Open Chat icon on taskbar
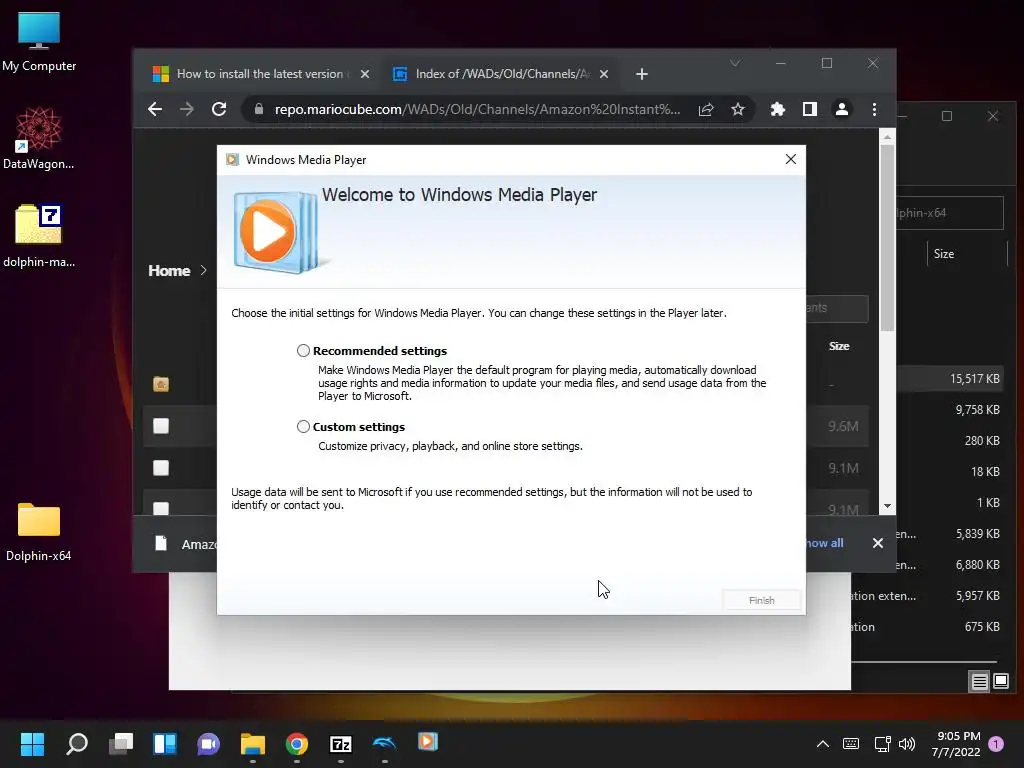The width and height of the screenshot is (1024, 768). [209, 743]
